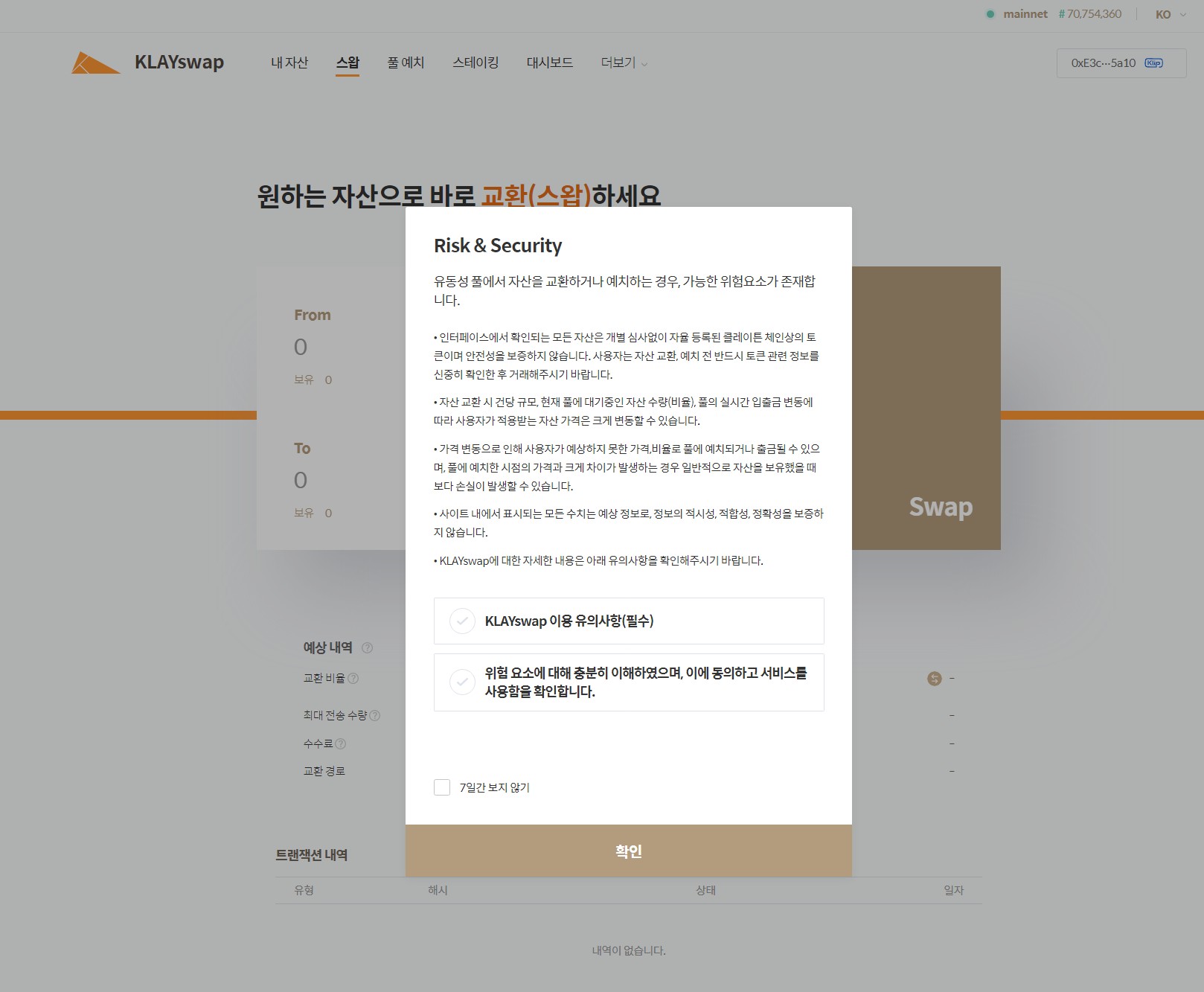Viewport: 1204px width, 992px height.
Task: Check the 위험 요소 understanding agreement item
Action: click(629, 682)
